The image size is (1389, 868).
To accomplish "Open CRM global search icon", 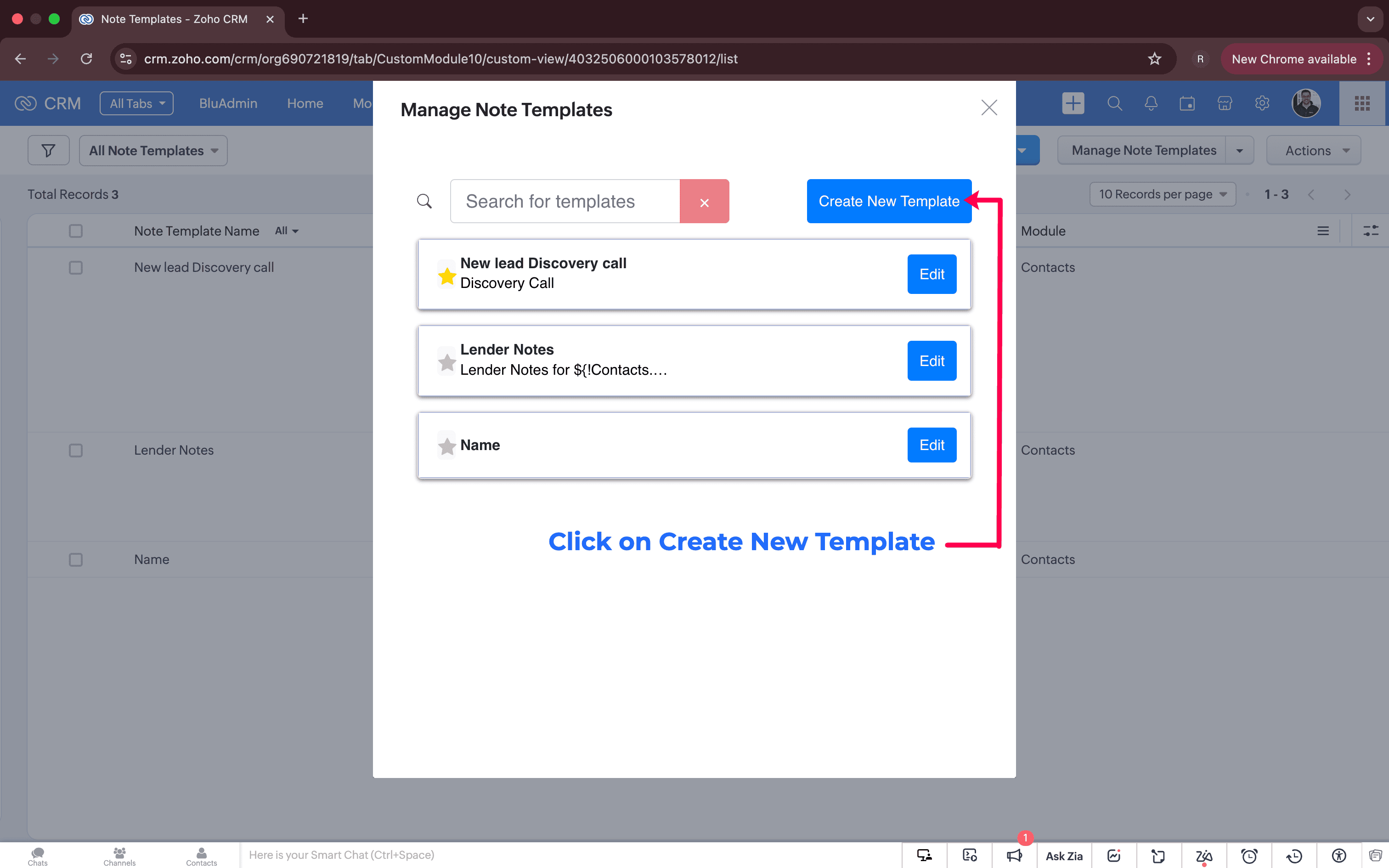I will [1114, 103].
